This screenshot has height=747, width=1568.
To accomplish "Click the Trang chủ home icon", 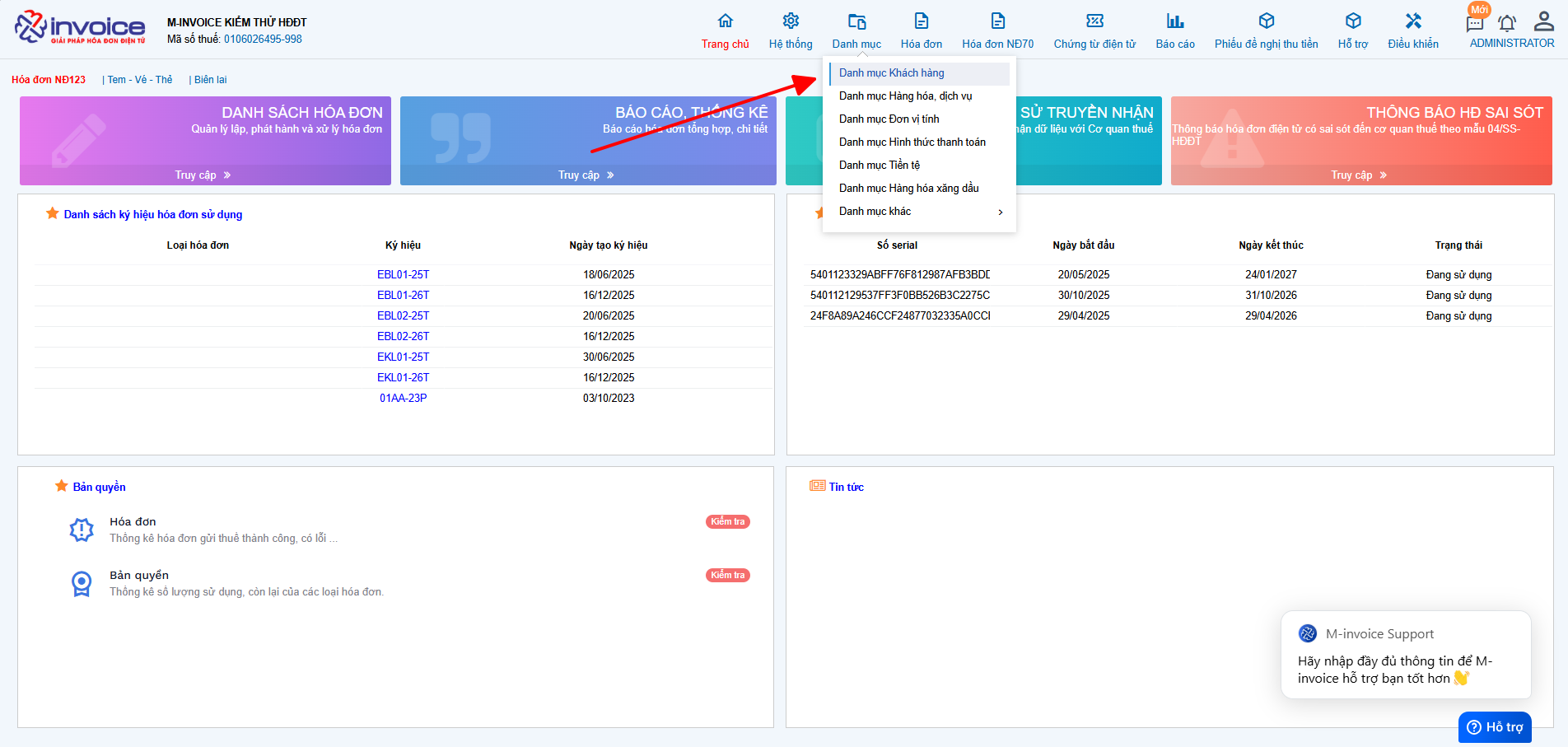I will point(725,21).
